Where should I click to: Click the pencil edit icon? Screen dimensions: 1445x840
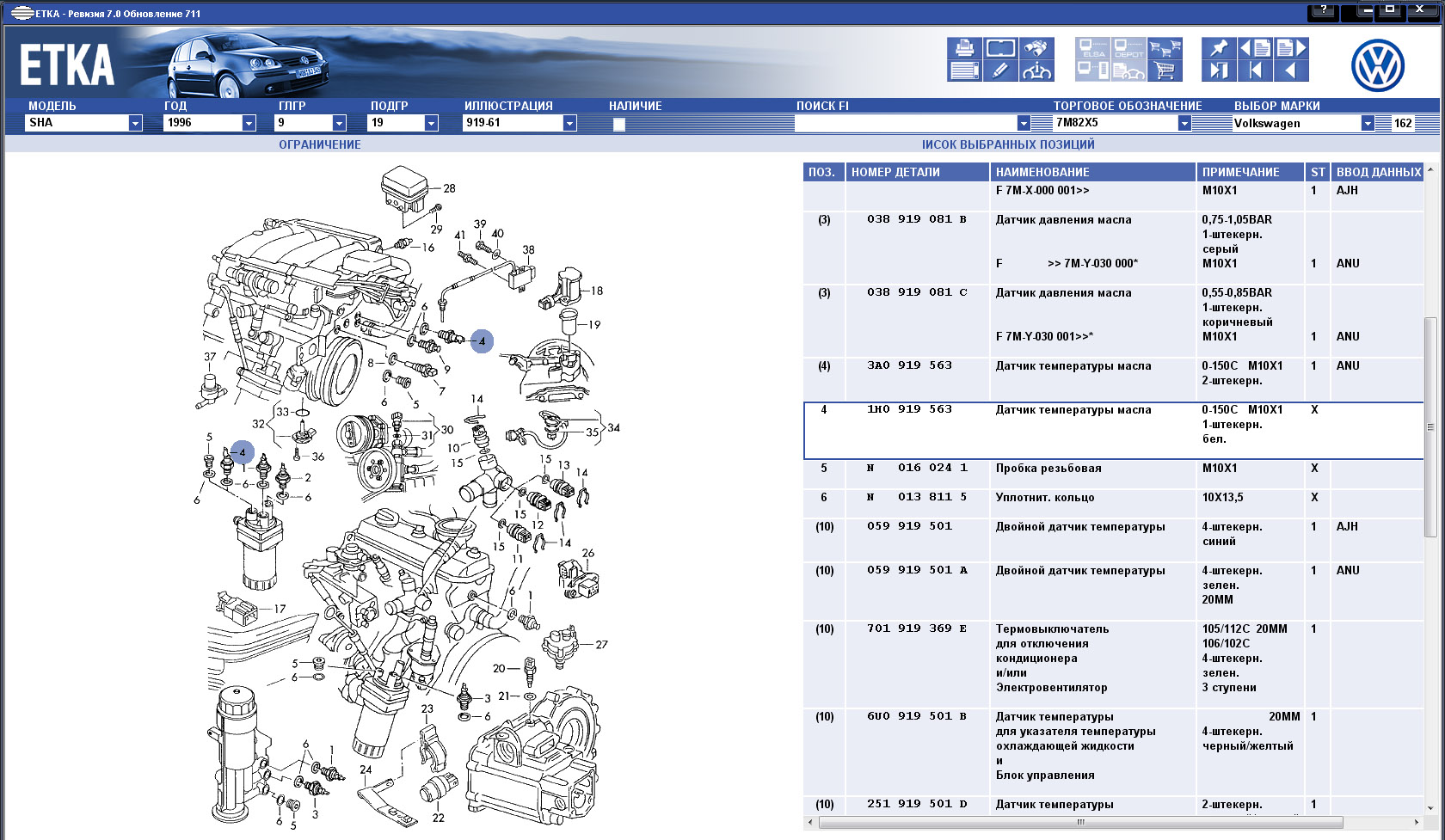(1000, 71)
